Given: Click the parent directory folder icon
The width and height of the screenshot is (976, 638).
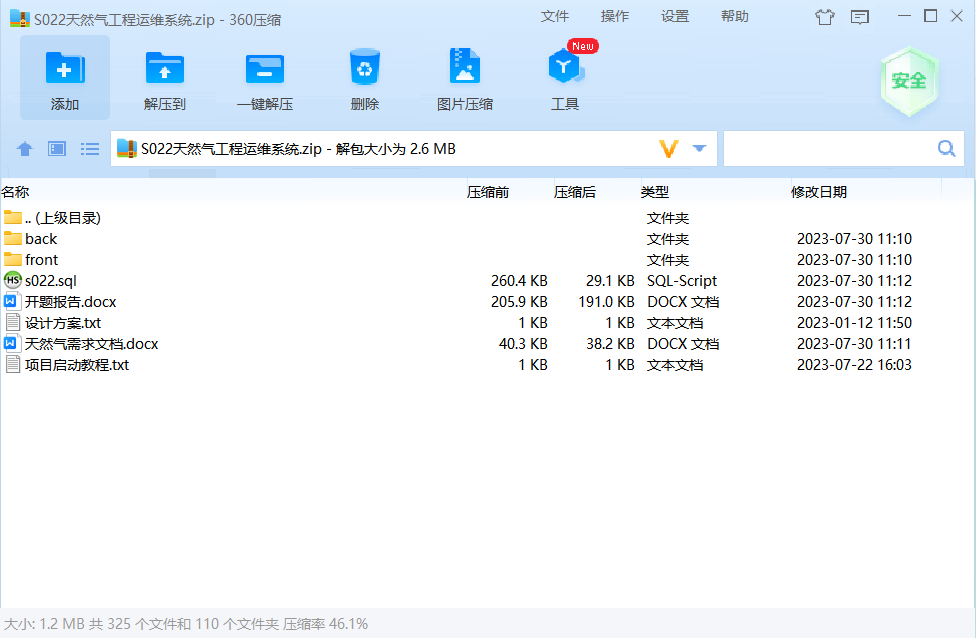Looking at the screenshot, I should [x=12, y=217].
